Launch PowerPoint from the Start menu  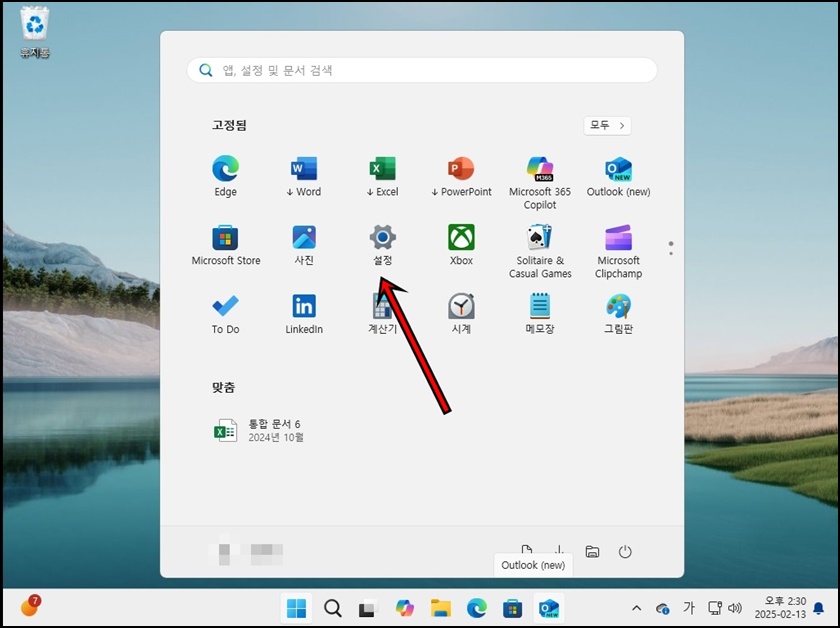pos(461,177)
